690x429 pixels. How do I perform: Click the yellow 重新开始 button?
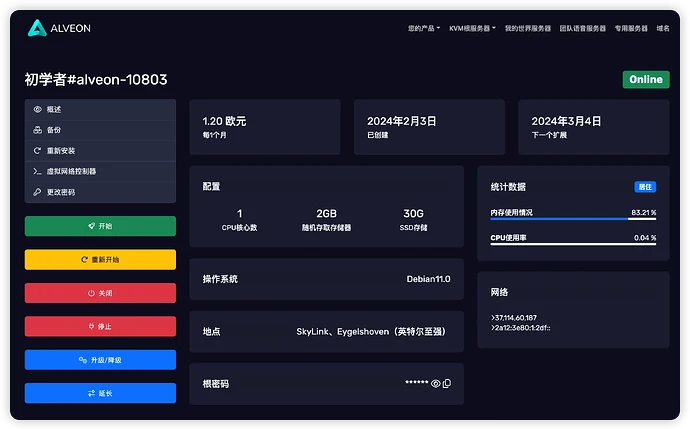[x=100, y=260]
